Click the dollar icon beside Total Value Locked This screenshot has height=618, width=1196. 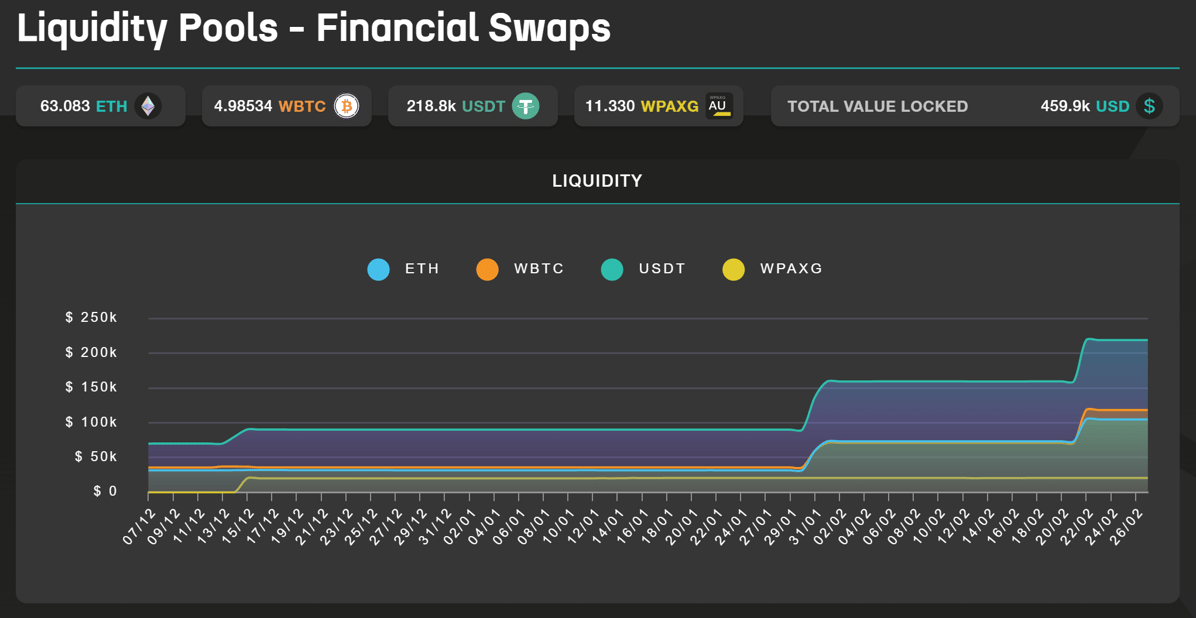1148,105
